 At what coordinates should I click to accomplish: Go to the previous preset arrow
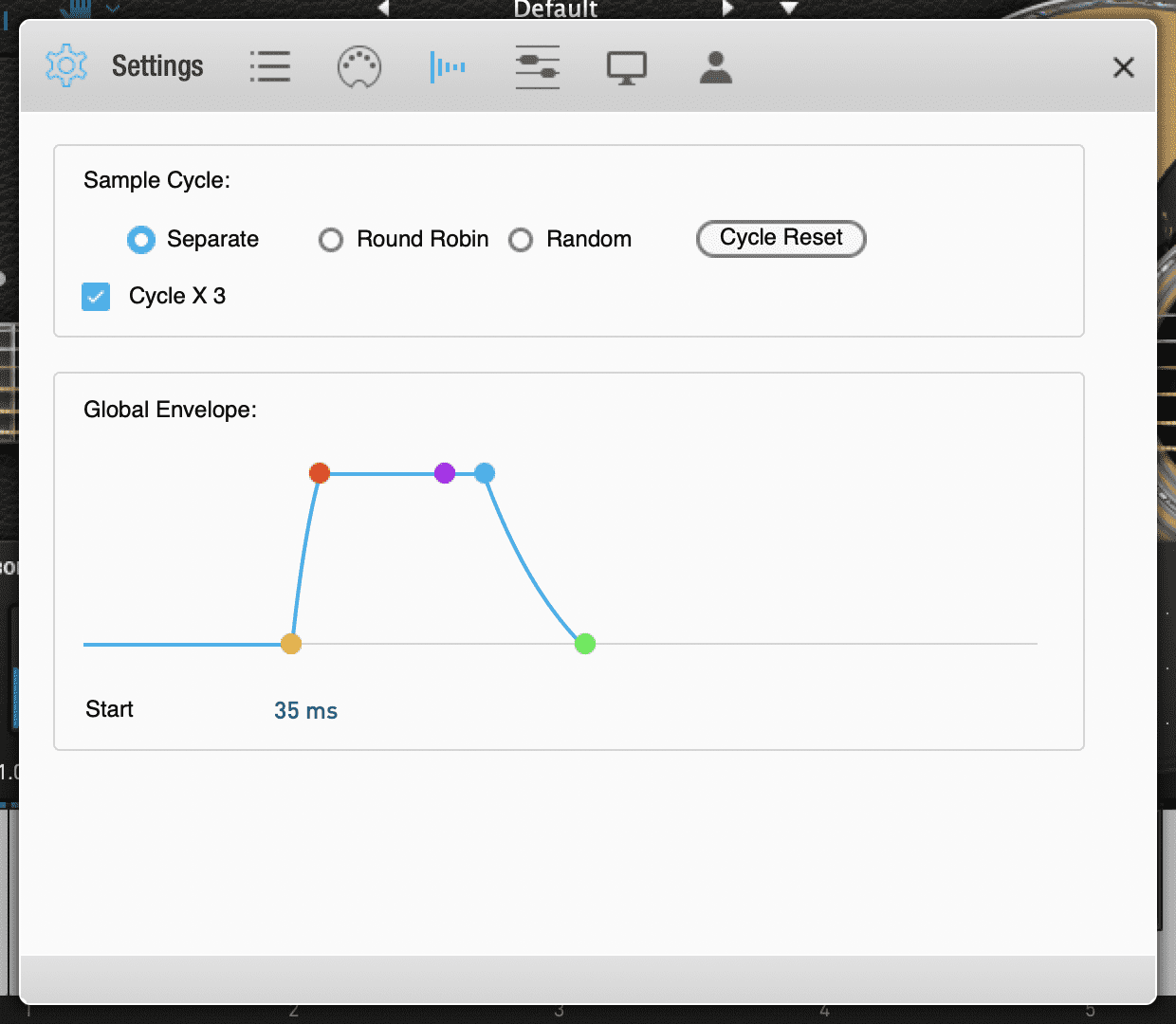[383, 9]
